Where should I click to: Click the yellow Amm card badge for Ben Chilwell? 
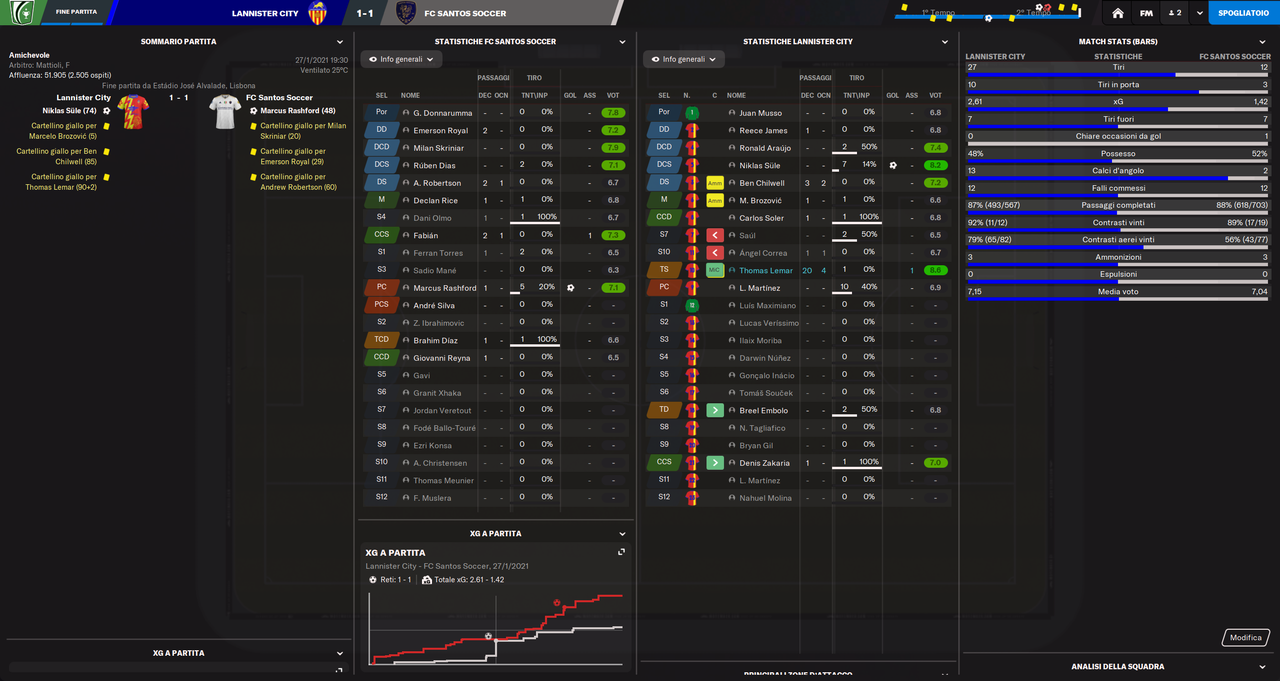tap(715, 183)
